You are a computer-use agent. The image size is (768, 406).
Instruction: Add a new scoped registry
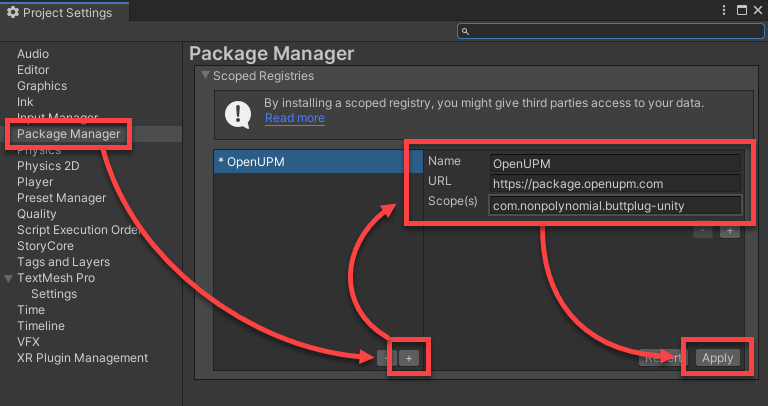coord(408,358)
